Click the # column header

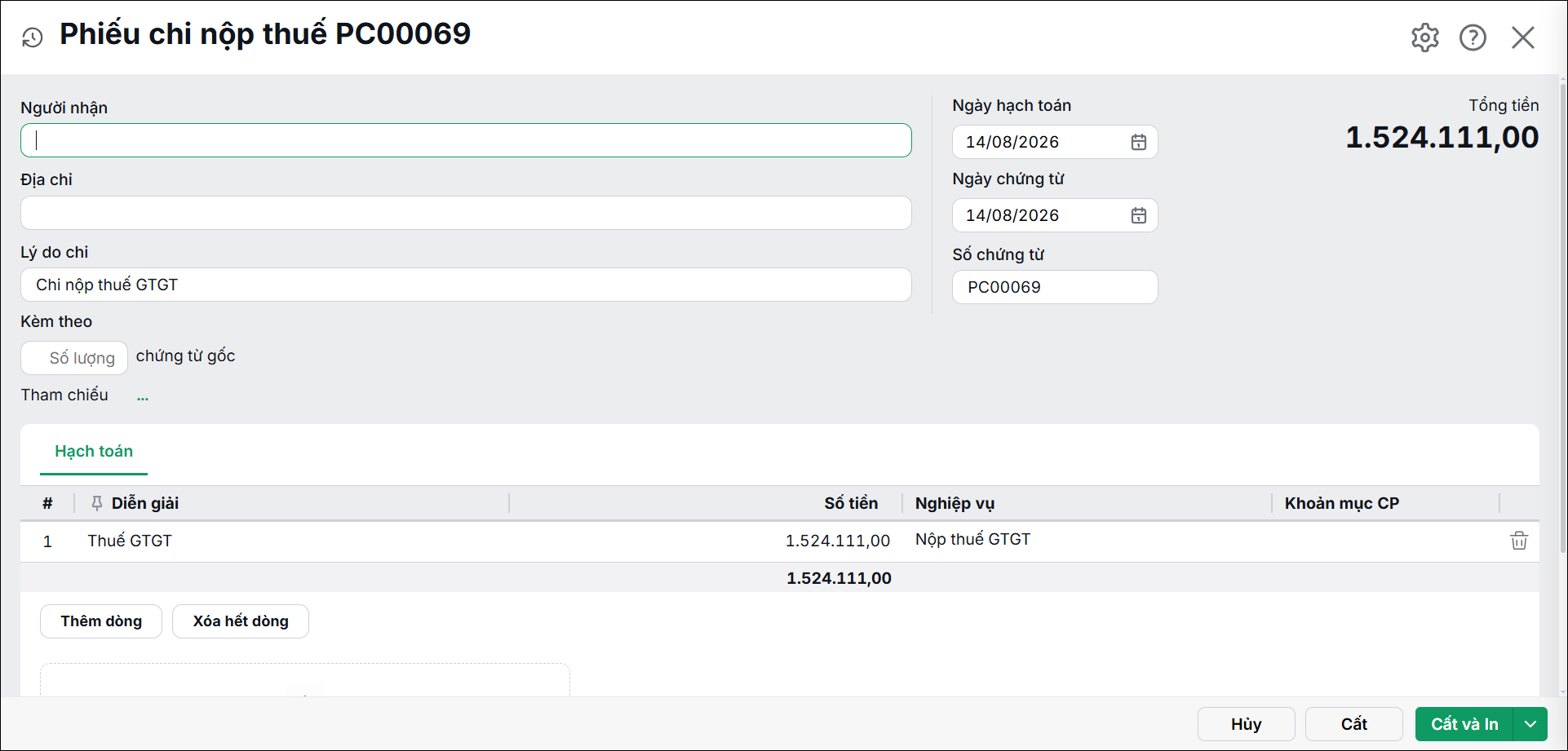[x=47, y=503]
